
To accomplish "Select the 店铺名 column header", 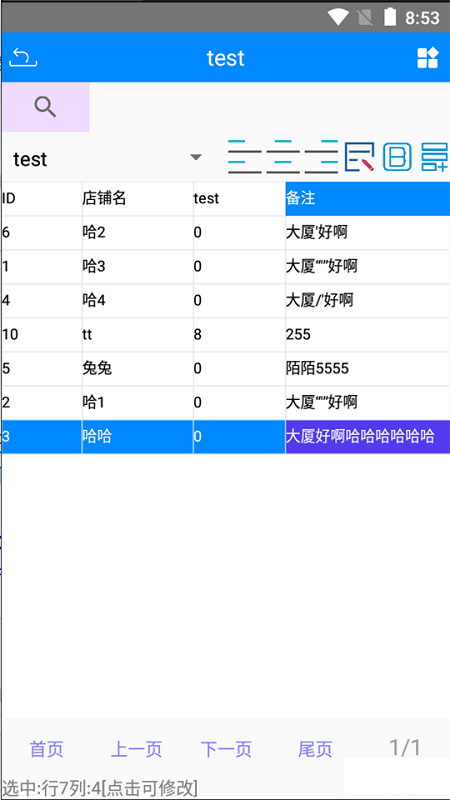I will click(x=137, y=198).
